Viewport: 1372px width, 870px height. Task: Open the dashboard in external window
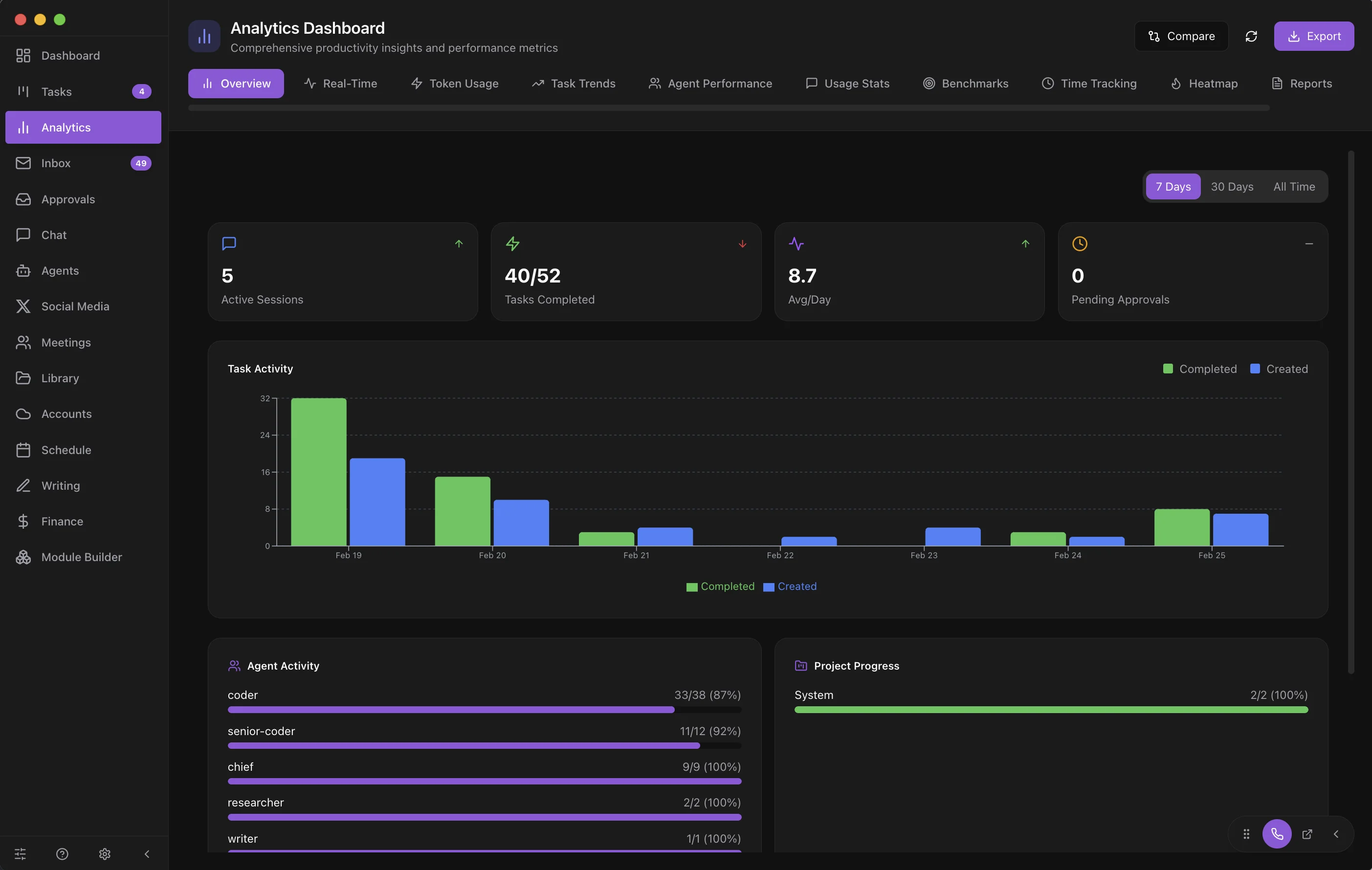pos(1307,834)
